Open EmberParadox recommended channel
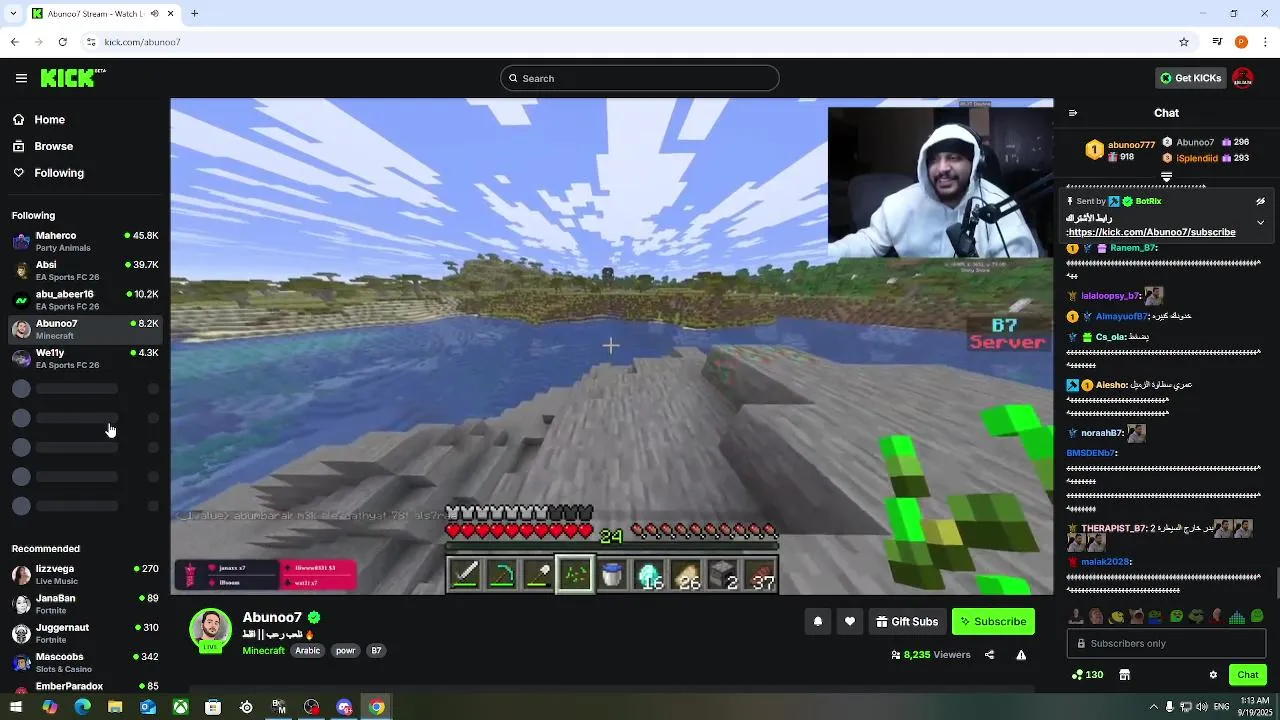1280x720 pixels. (84, 687)
